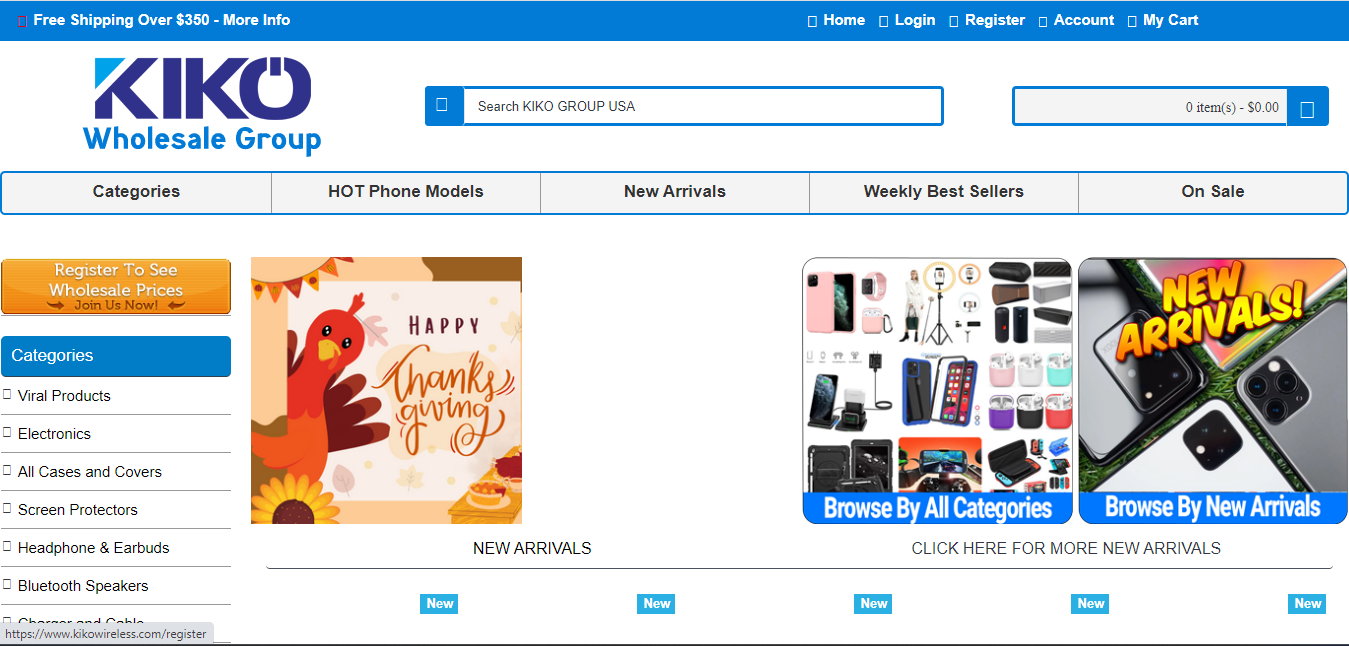Open the Account link
This screenshot has height=646, width=1349.
pos(1084,20)
